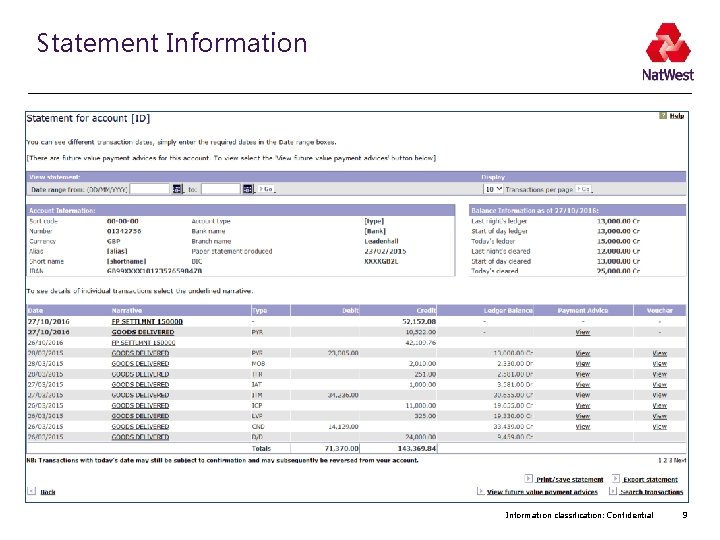View voucher for the MOB row

[x=660, y=364]
